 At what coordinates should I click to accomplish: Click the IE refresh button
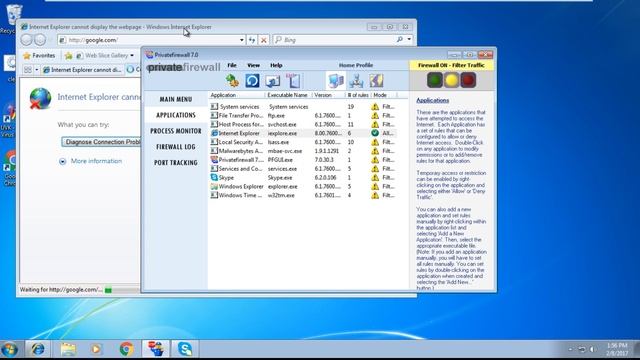point(252,40)
